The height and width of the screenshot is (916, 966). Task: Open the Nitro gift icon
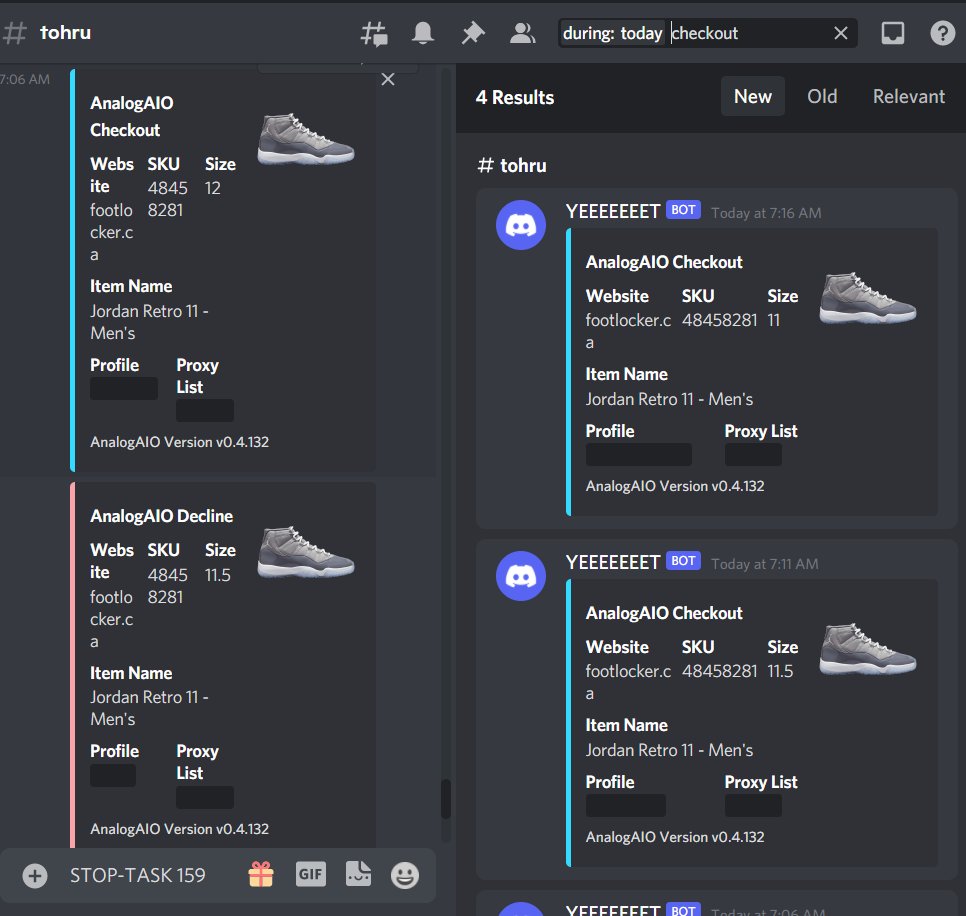tap(261, 874)
